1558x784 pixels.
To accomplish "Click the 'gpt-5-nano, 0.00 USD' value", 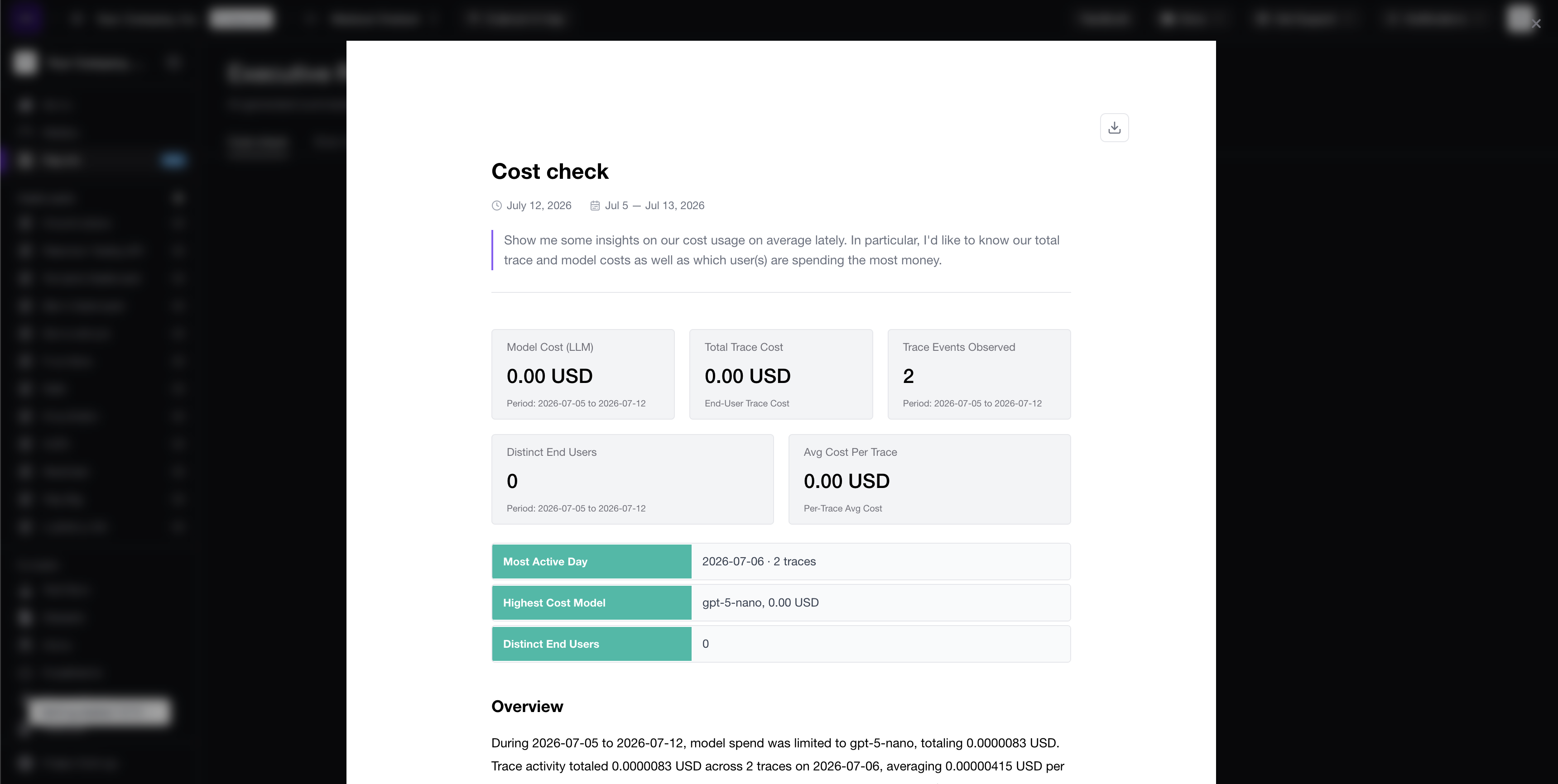I will (x=760, y=602).
